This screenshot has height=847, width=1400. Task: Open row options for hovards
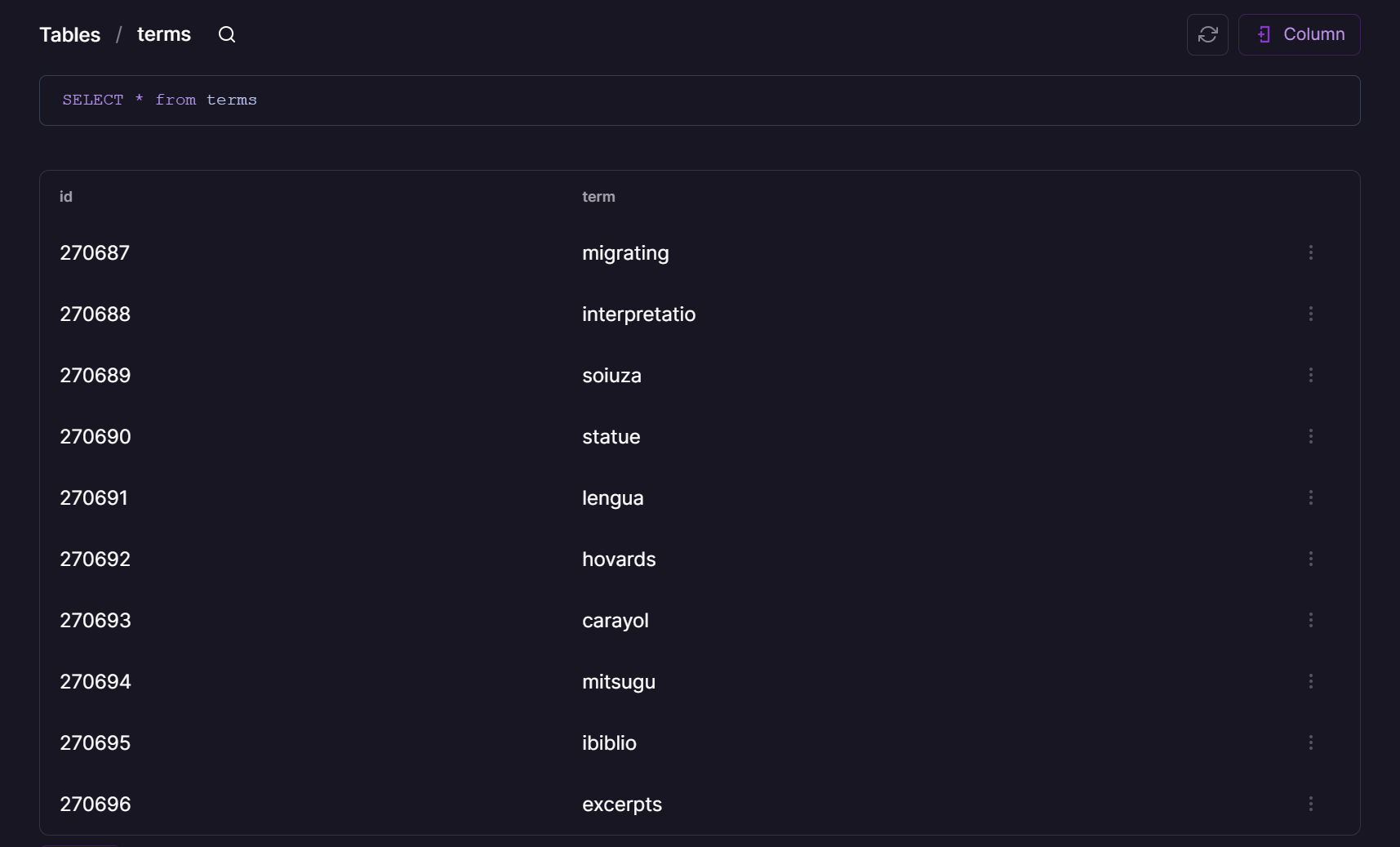coord(1311,559)
